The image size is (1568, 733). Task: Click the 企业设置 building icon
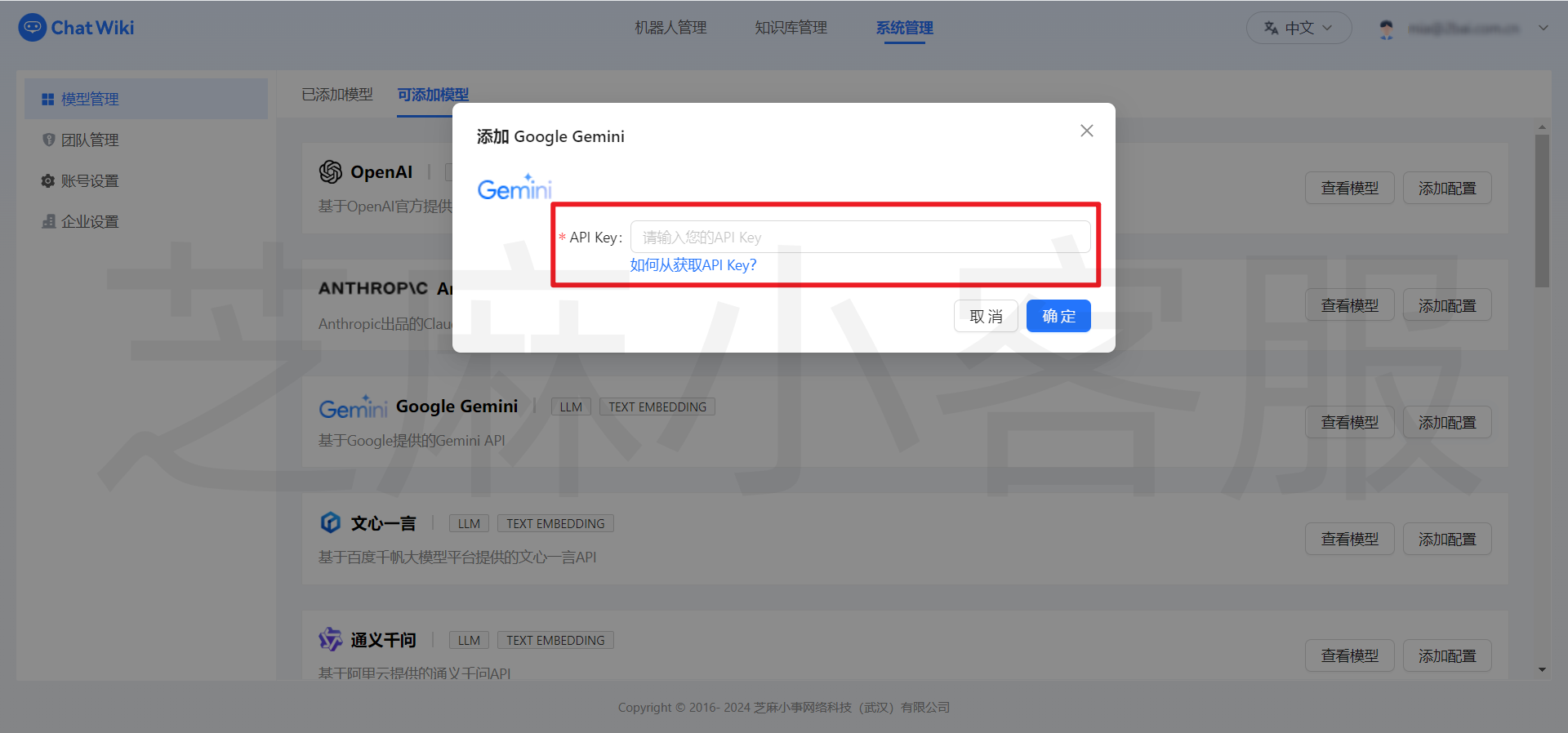coord(48,221)
